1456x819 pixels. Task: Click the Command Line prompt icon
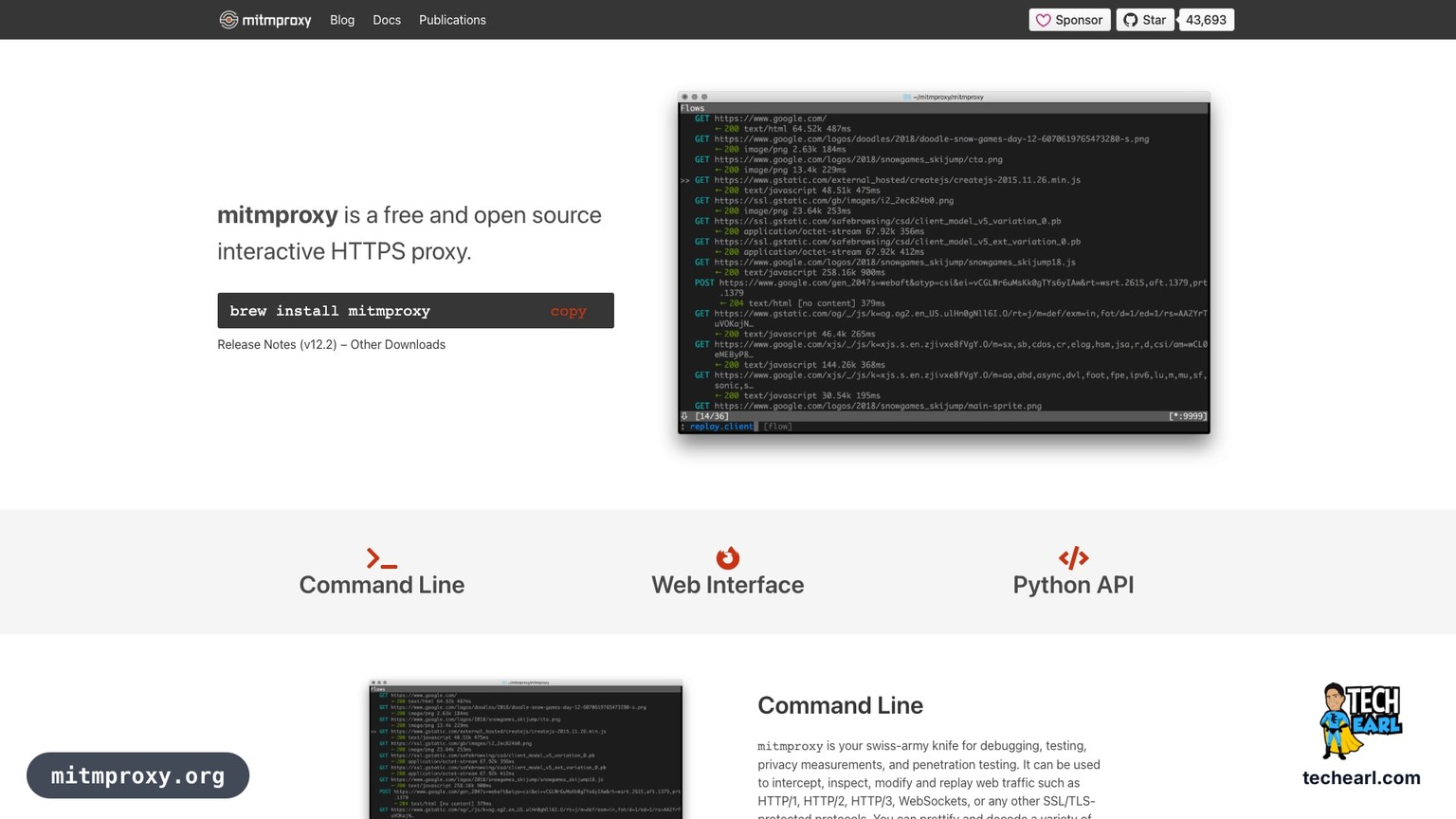tap(382, 558)
